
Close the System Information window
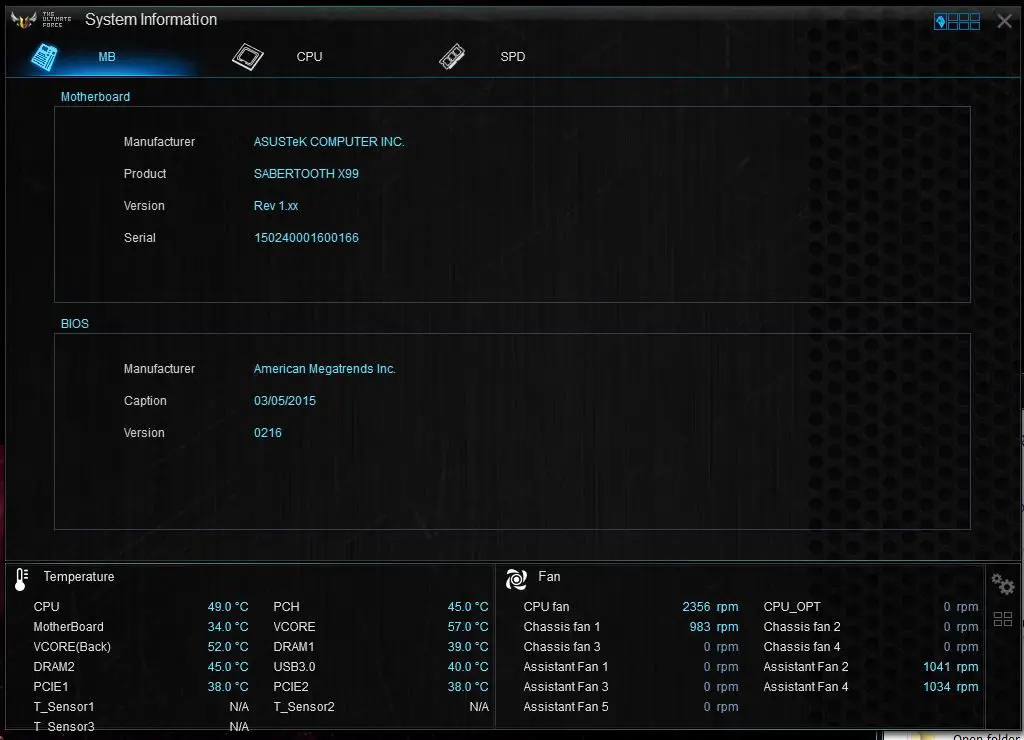(1004, 21)
